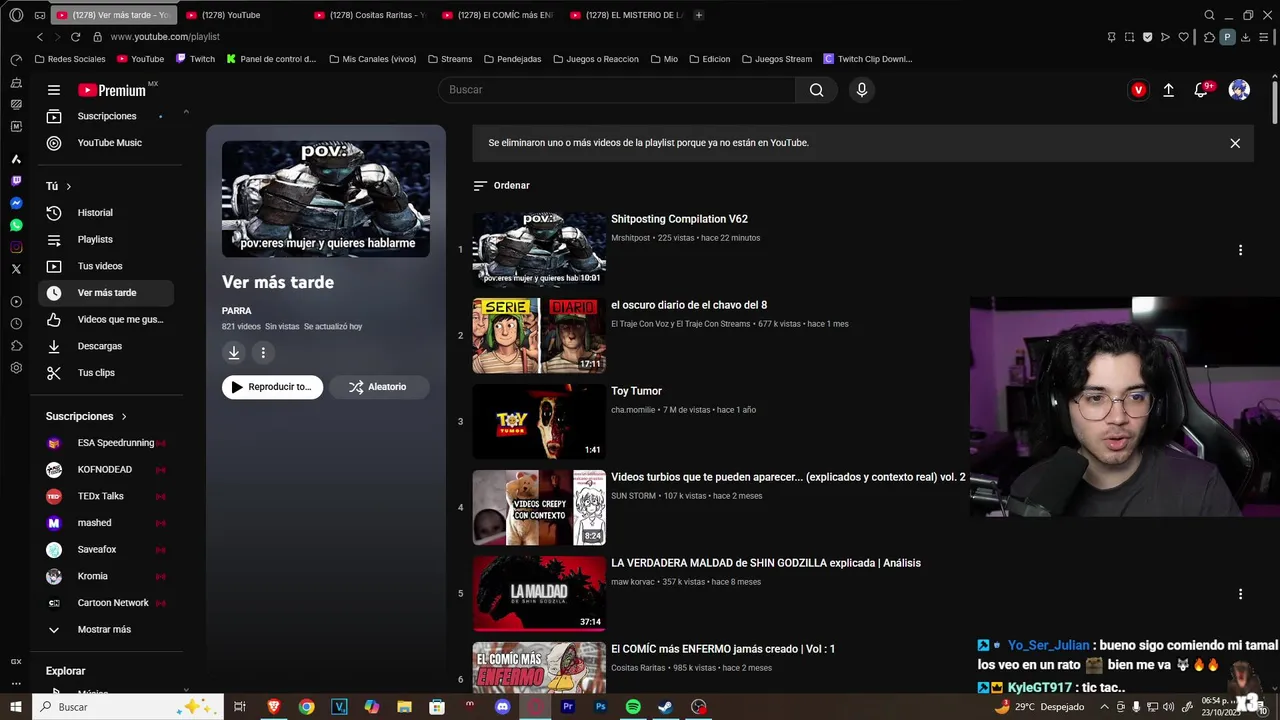This screenshot has width=1280, height=720.
Task: Click the Windows Start button
Action: 16,707
